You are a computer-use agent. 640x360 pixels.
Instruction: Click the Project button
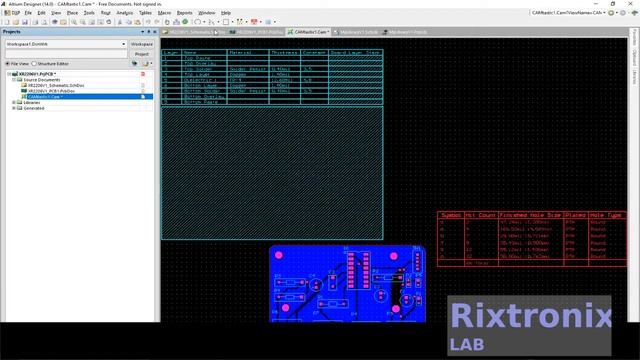coord(142,54)
